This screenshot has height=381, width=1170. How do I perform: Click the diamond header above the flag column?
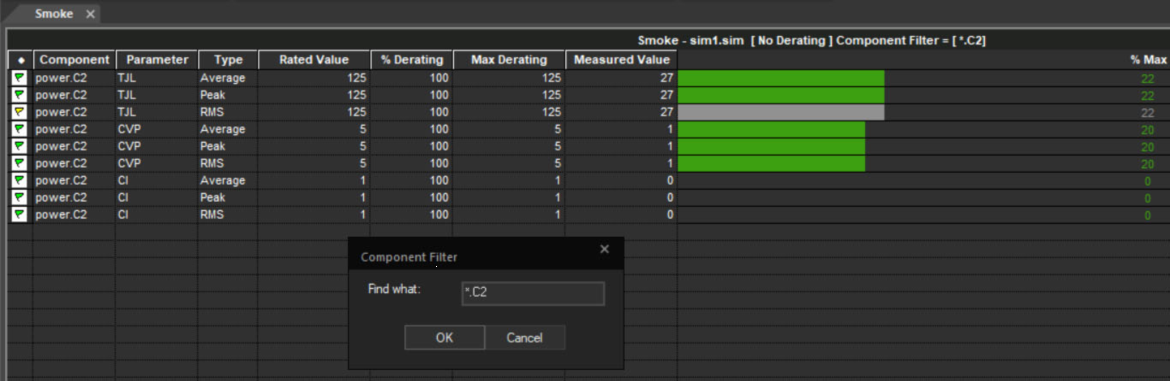click(x=20, y=60)
